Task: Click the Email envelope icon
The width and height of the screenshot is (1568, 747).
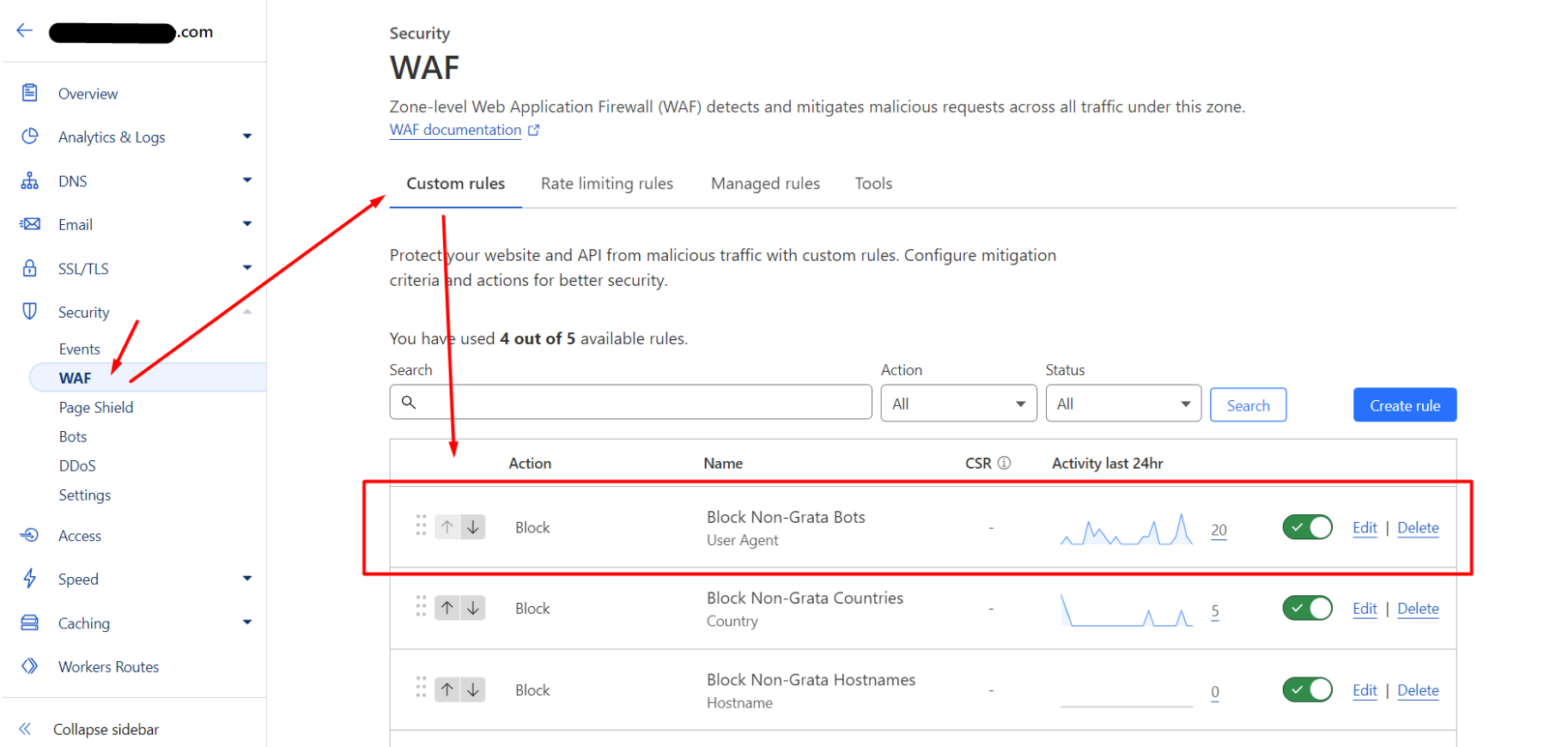Action: tap(30, 224)
